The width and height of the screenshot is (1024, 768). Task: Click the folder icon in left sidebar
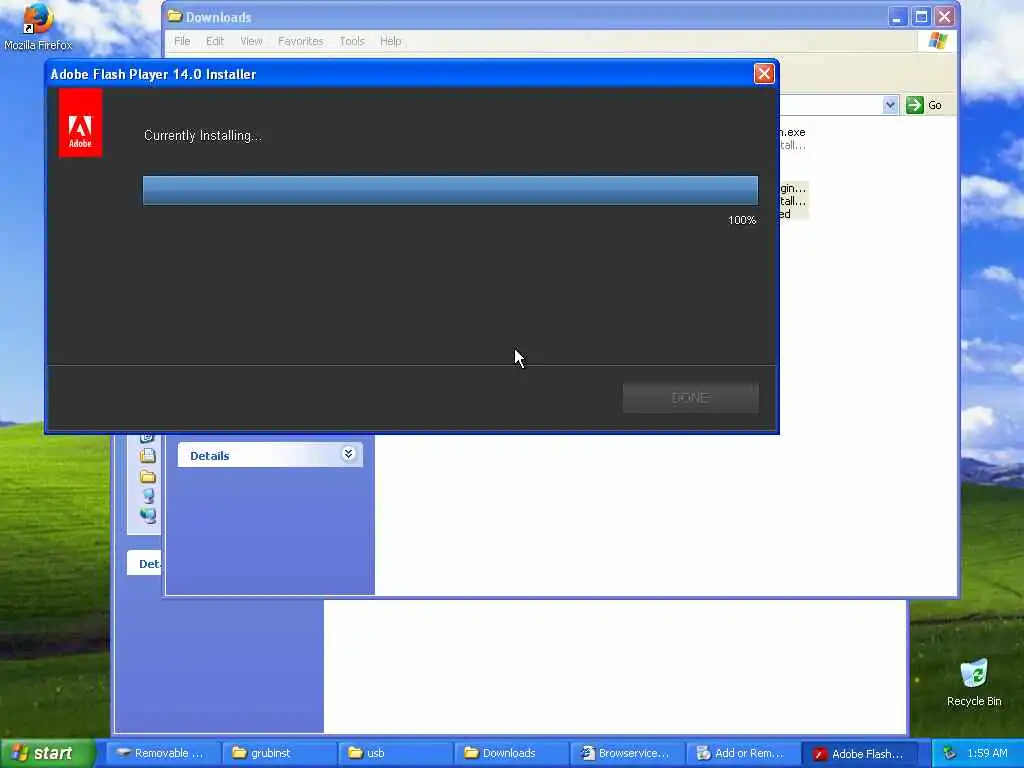pyautogui.click(x=148, y=476)
